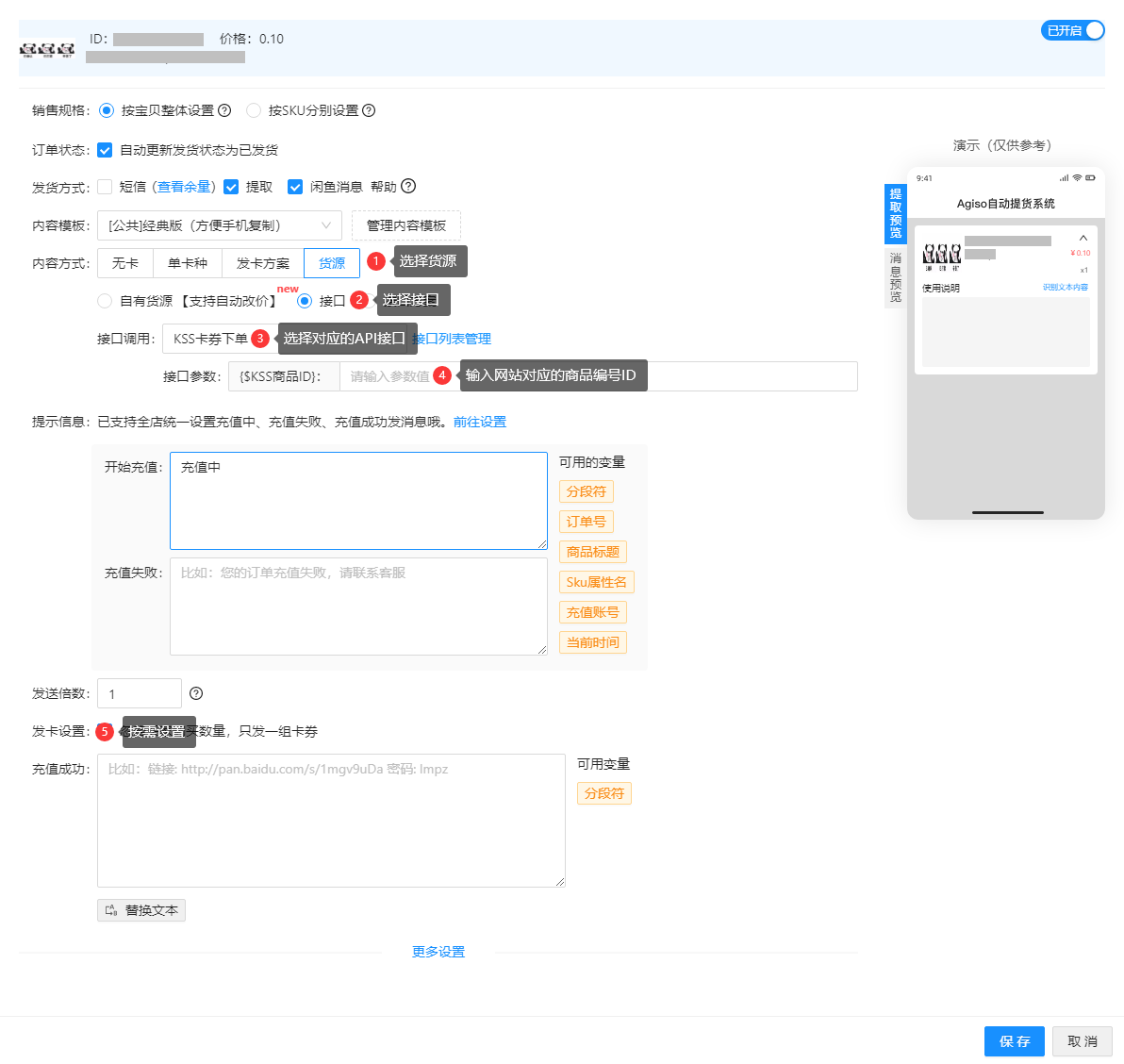This screenshot has height=1064, width=1124.
Task: Open the 内容模板 dropdown list
Action: click(x=219, y=225)
